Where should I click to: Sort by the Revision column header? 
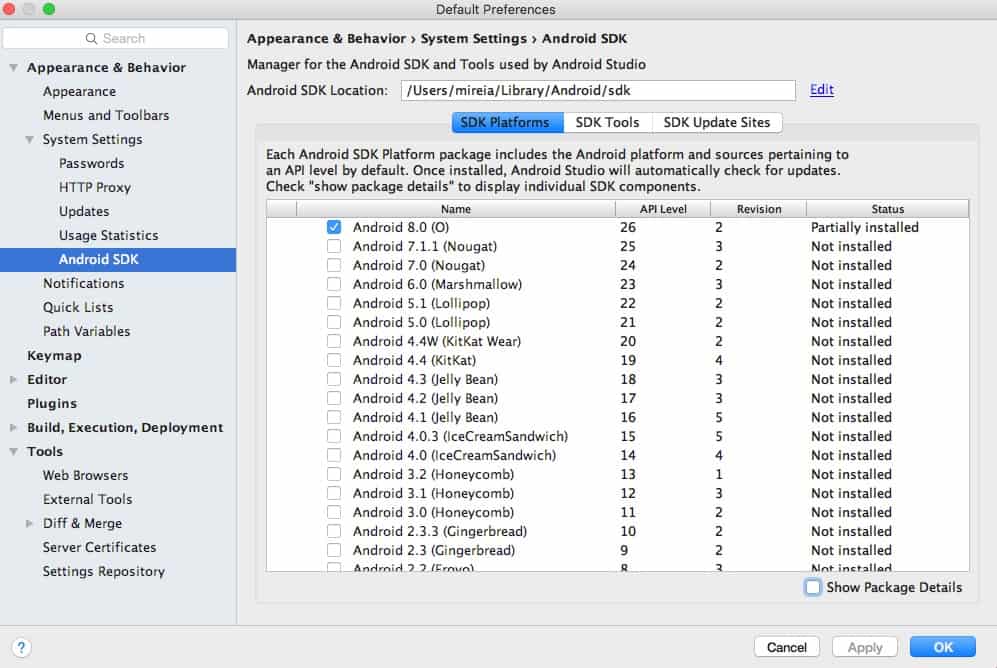click(759, 209)
